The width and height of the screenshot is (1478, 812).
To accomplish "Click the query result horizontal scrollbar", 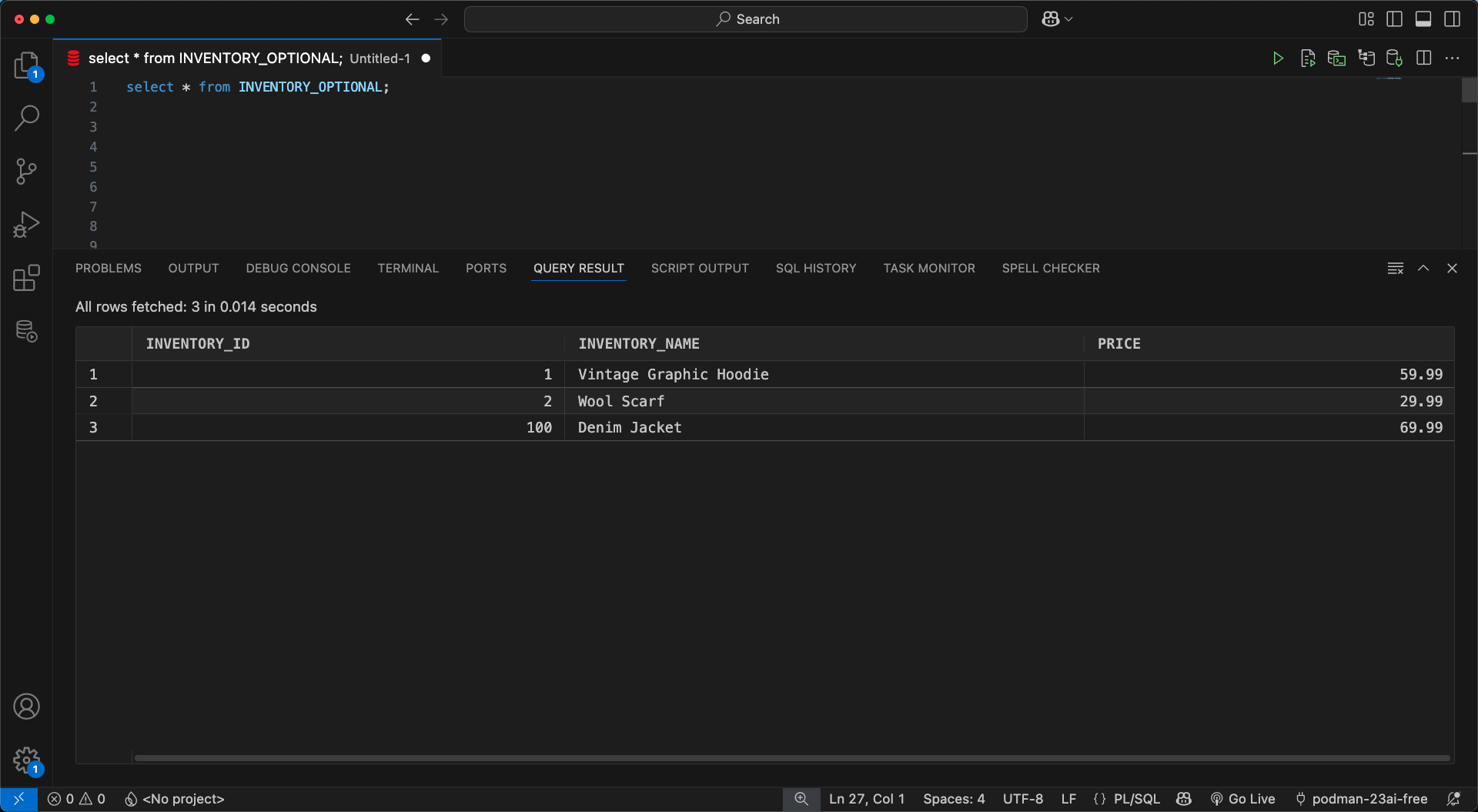I will point(792,758).
